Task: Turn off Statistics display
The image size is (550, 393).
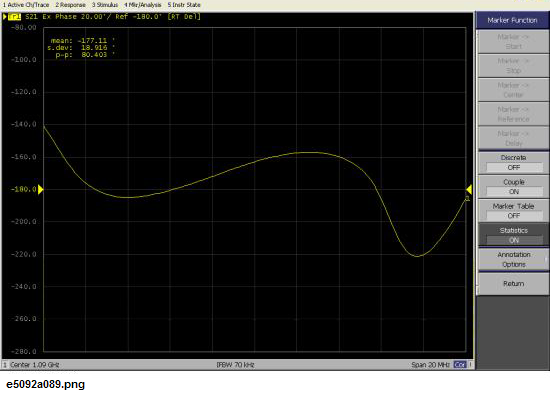Action: point(513,235)
